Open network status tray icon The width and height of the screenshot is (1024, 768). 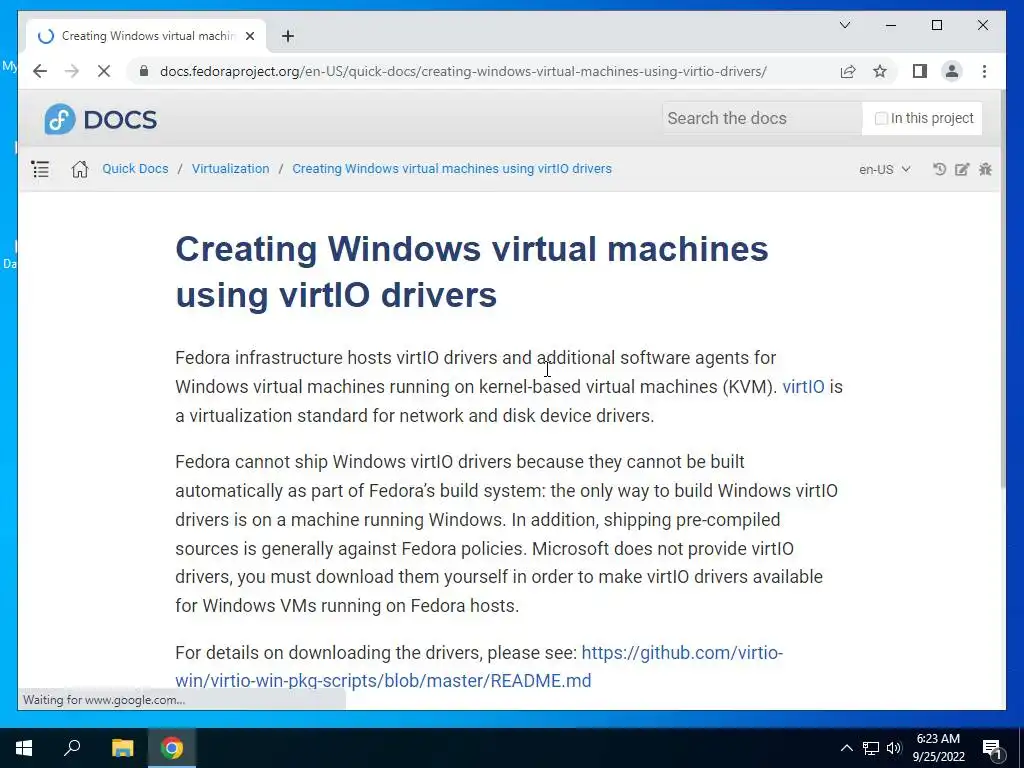871,748
